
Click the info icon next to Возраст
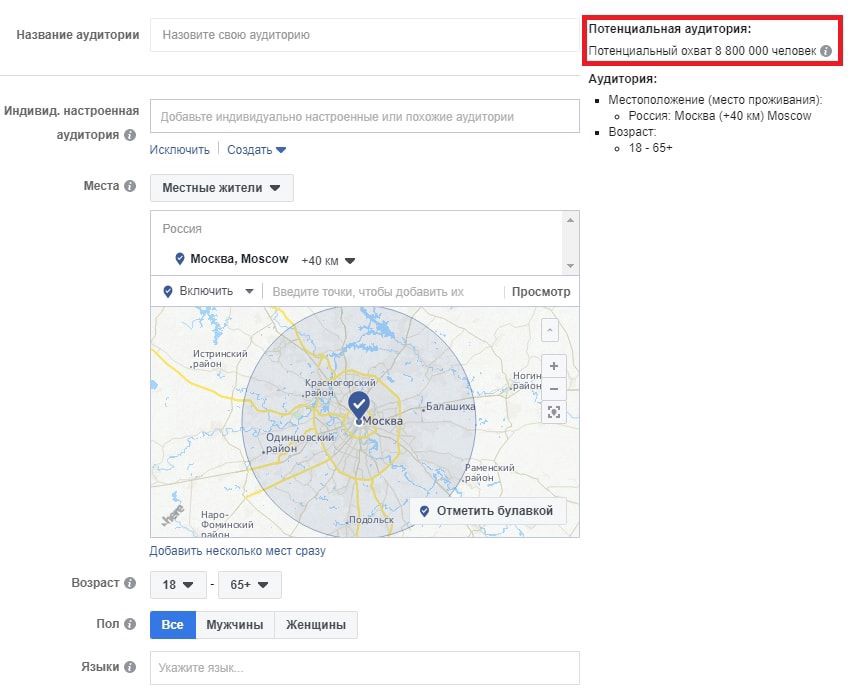[130, 583]
